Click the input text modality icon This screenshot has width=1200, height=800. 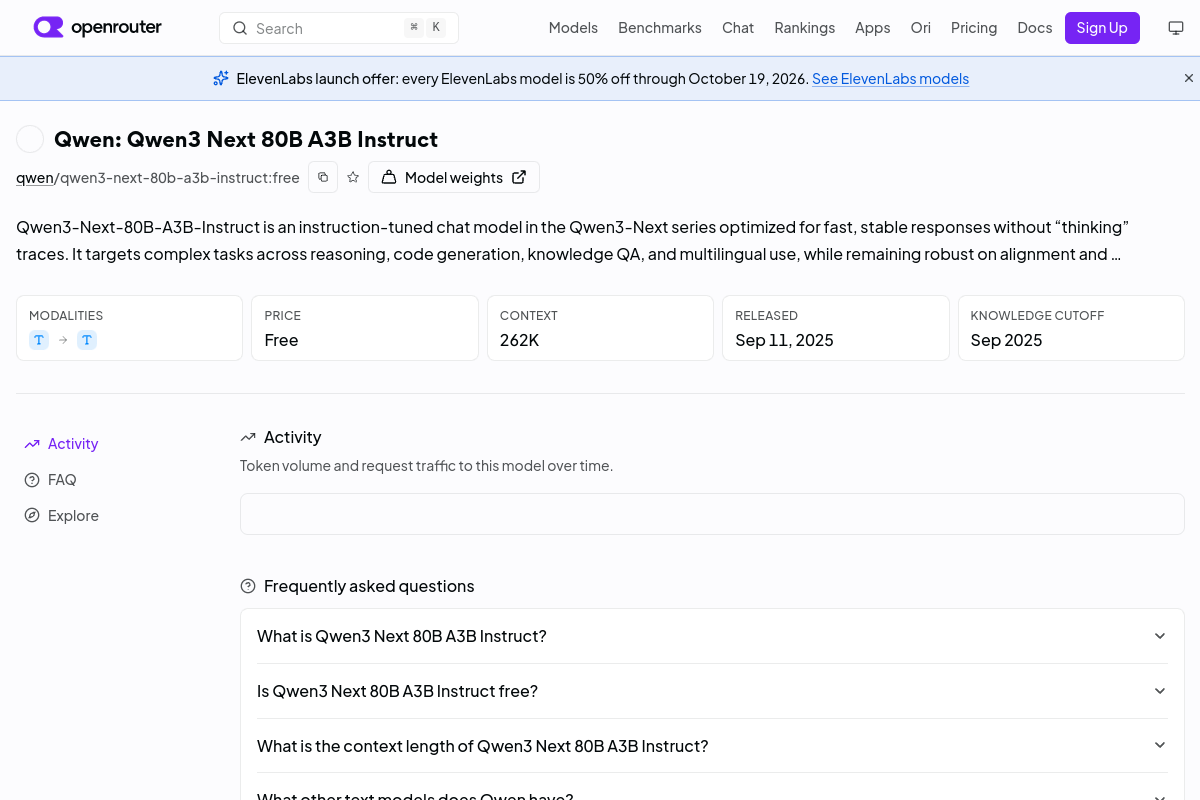pyautogui.click(x=39, y=340)
